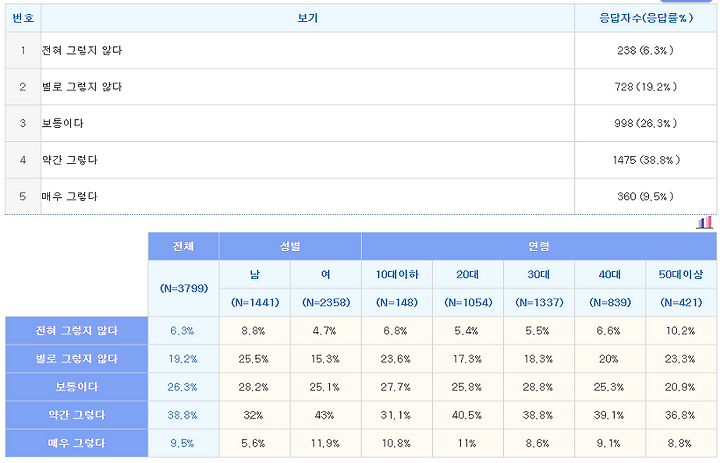Click the (N=1337) sample size cell

tap(539, 302)
